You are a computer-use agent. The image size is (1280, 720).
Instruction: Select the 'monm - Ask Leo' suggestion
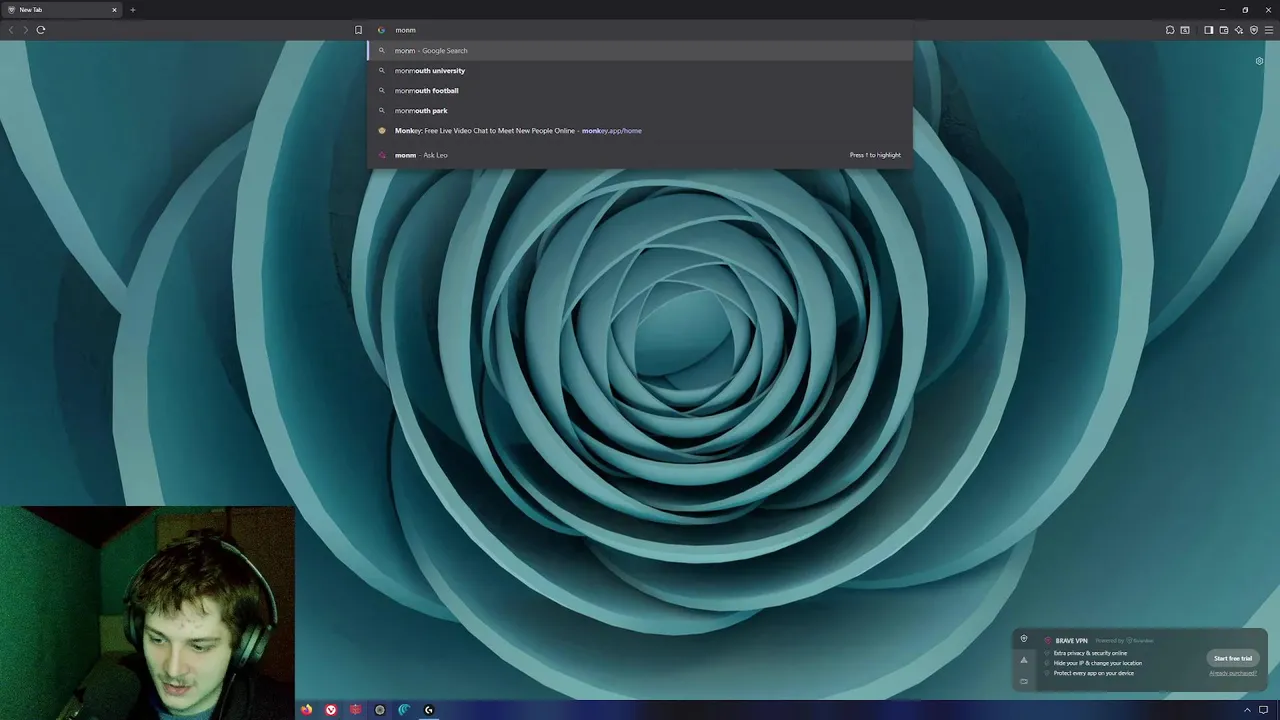tap(640, 155)
